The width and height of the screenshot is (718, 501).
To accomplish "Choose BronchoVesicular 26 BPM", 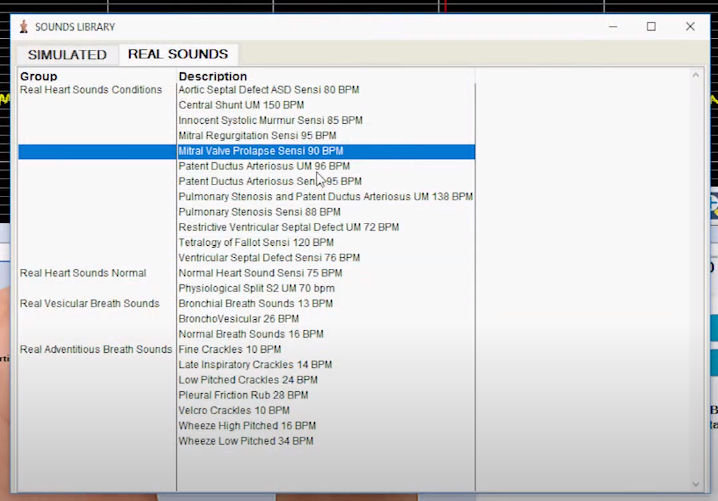I will (x=239, y=319).
